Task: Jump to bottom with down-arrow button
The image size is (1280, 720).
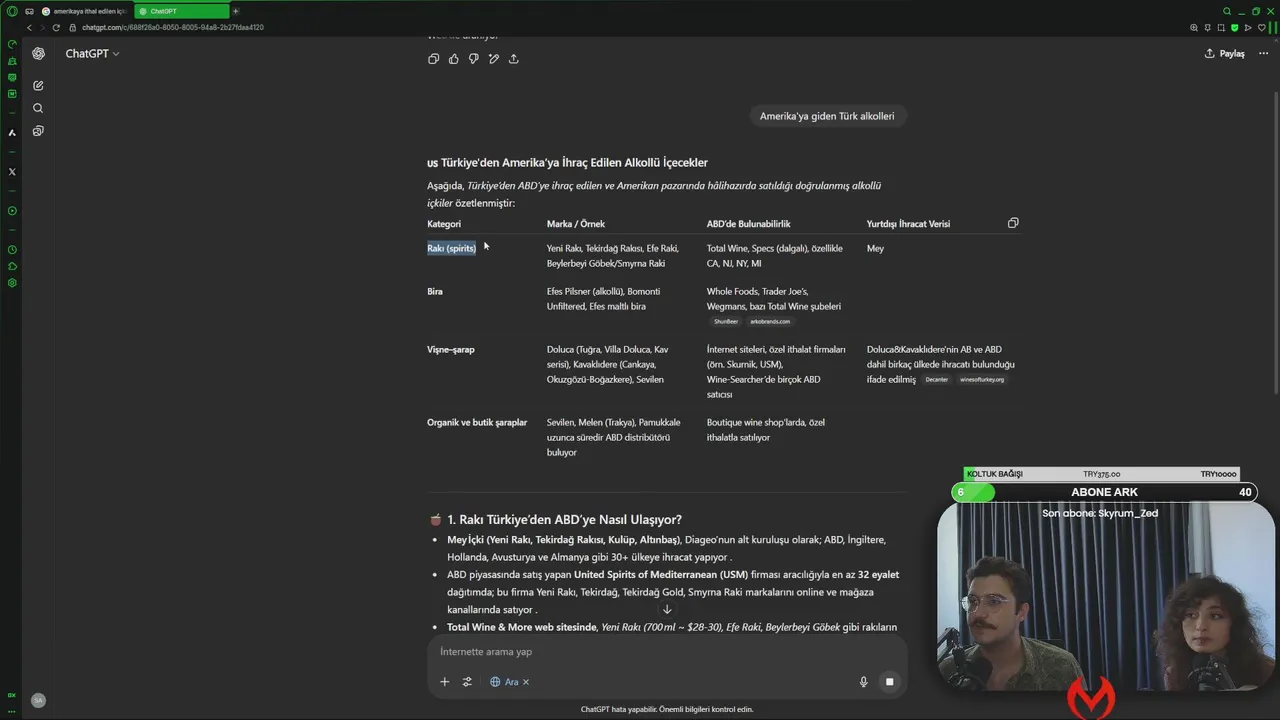Action: tap(667, 609)
